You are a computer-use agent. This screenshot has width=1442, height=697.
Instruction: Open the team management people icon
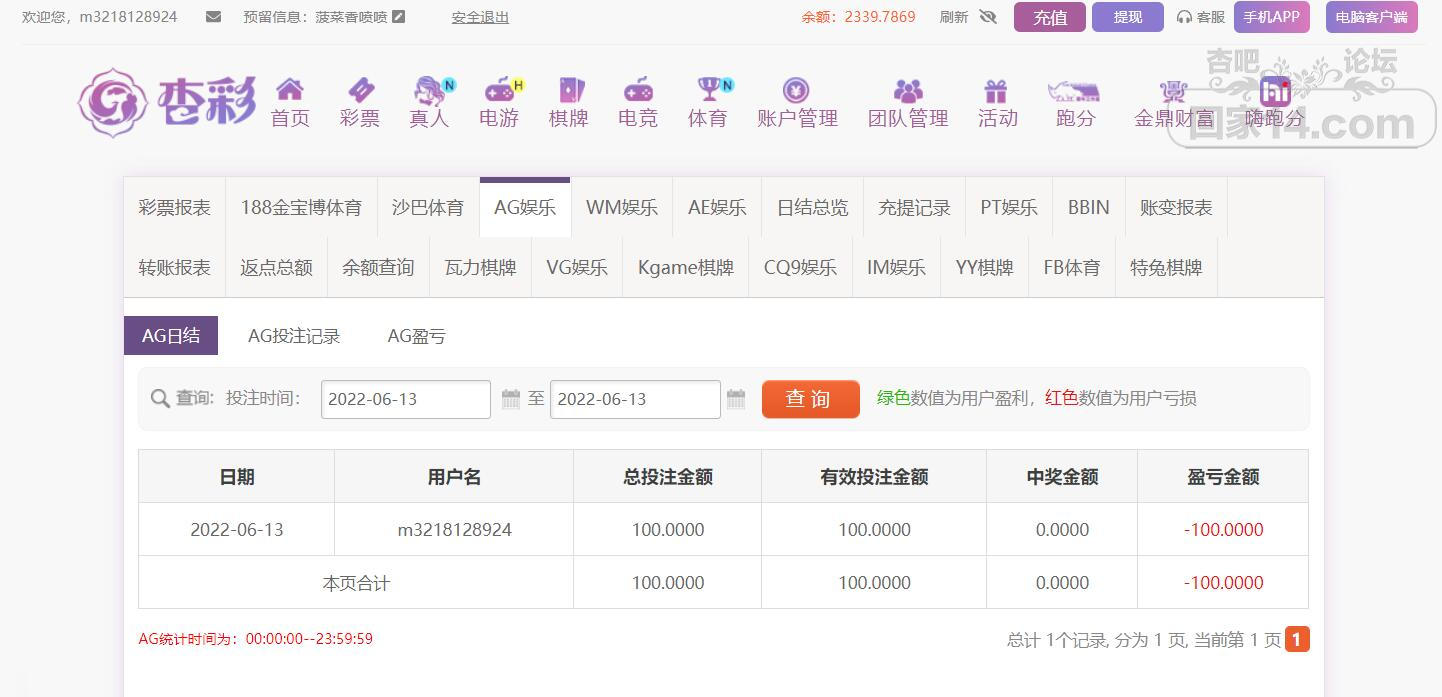coord(908,91)
